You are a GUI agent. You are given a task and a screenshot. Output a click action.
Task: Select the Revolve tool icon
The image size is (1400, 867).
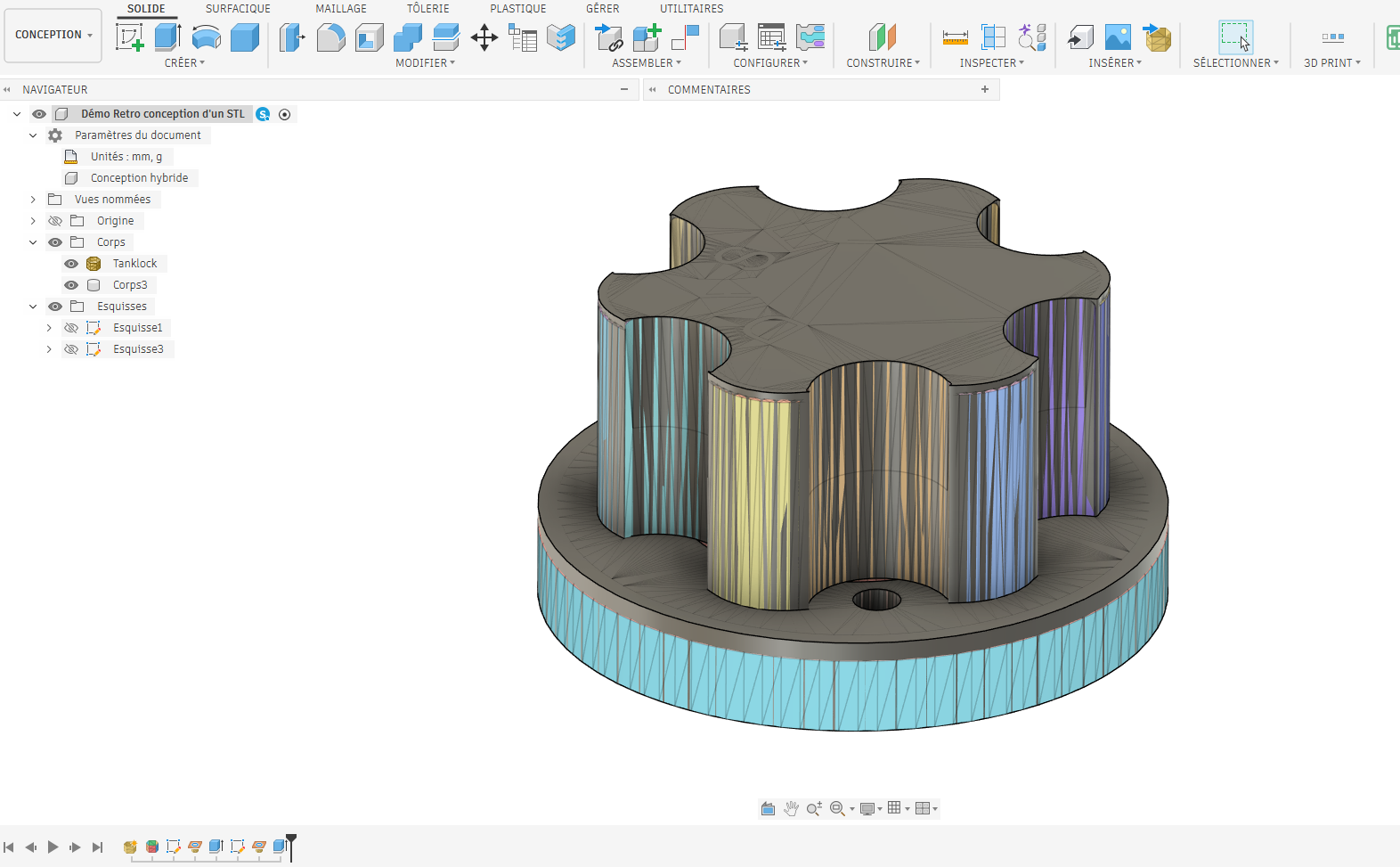tap(206, 37)
